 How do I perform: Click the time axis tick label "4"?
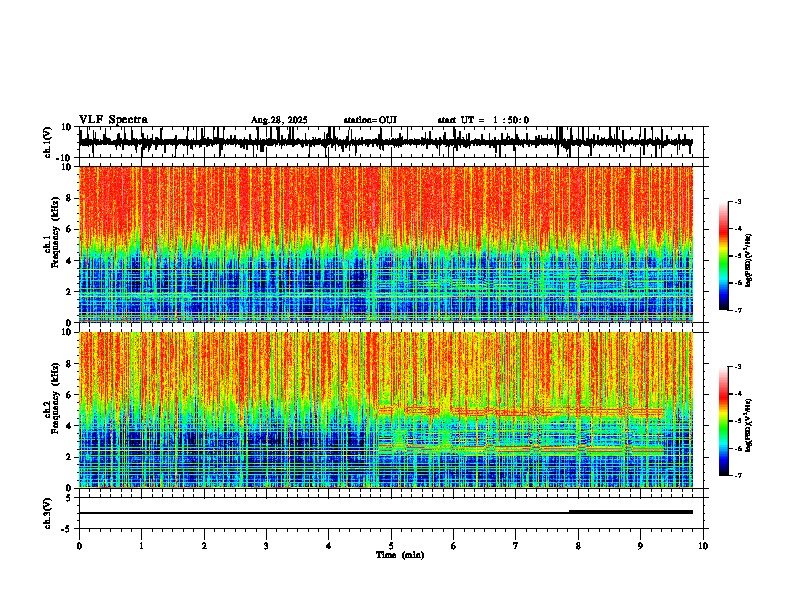point(329,546)
